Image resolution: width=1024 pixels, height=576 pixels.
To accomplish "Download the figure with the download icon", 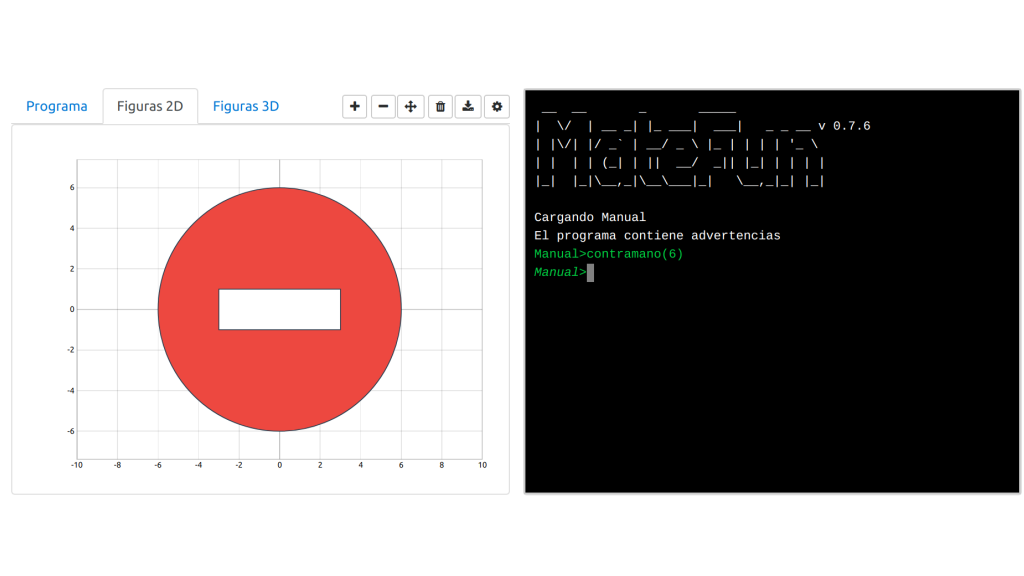I will tap(468, 106).
